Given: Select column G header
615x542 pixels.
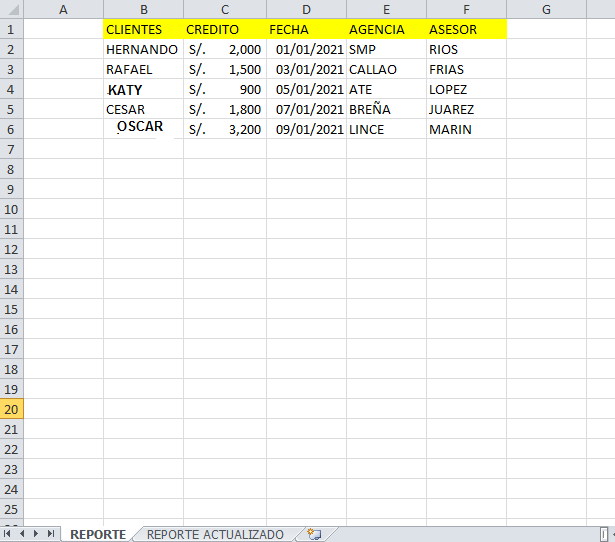Looking at the screenshot, I should pos(547,9).
